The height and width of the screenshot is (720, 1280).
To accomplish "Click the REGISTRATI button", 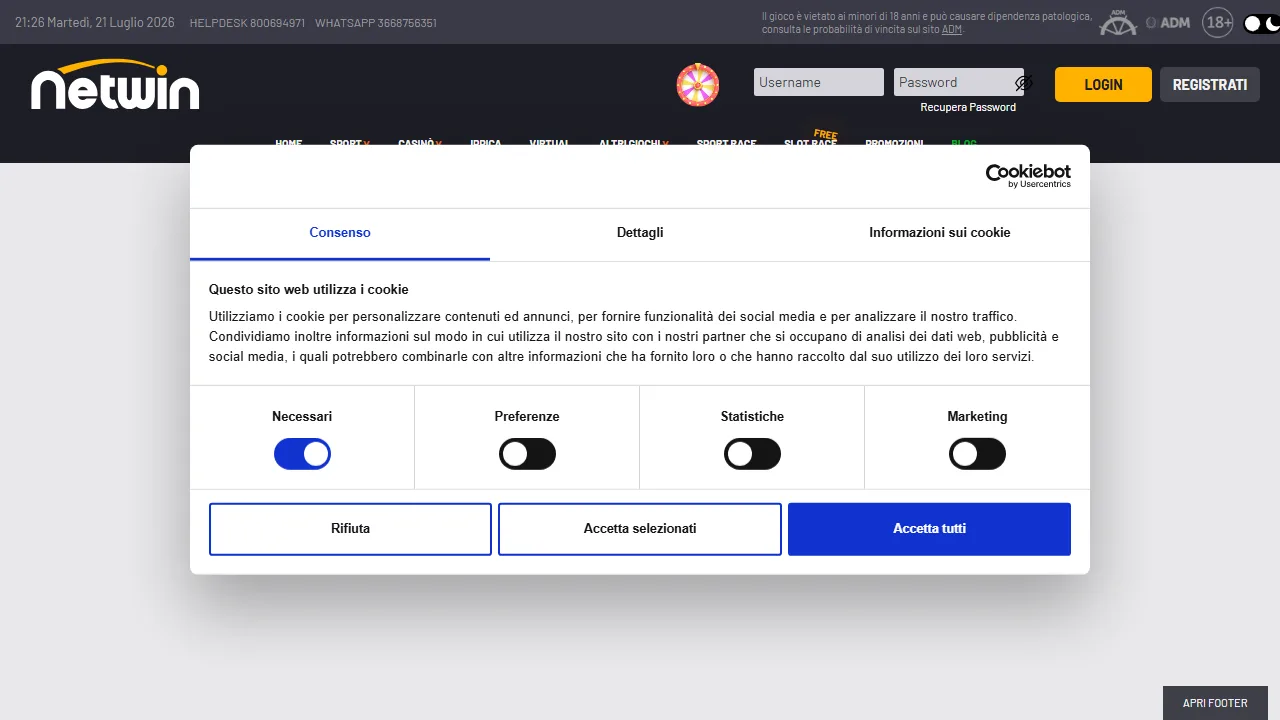I will click(x=1210, y=85).
